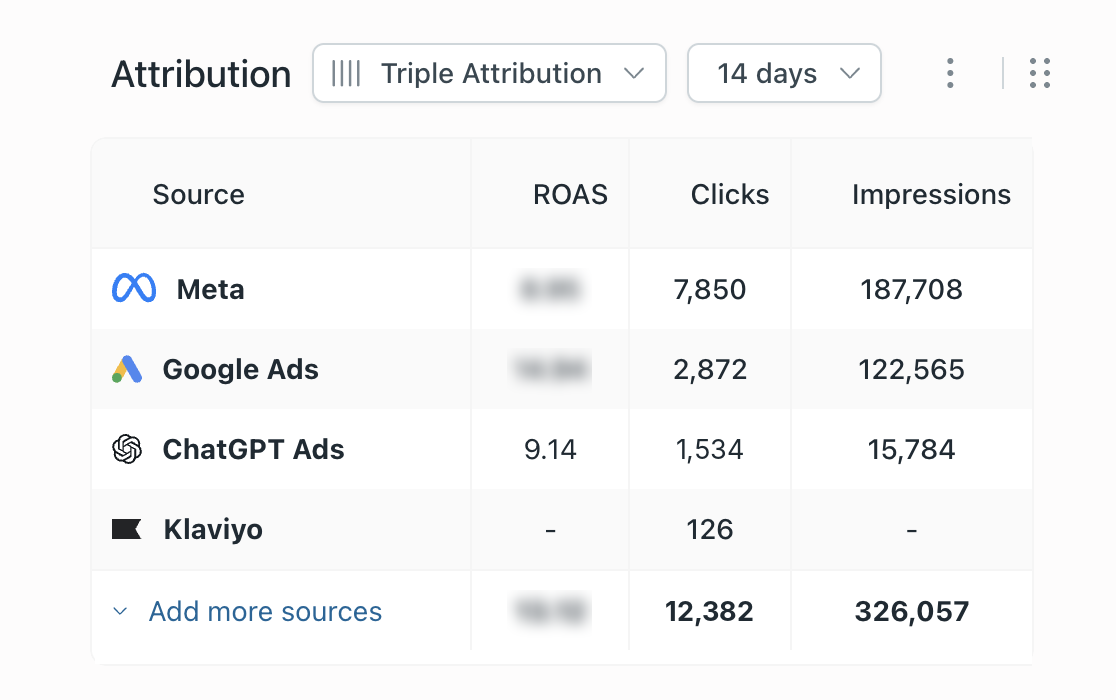Select the Klaviyo source name
The width and height of the screenshot is (1116, 700).
click(x=214, y=529)
